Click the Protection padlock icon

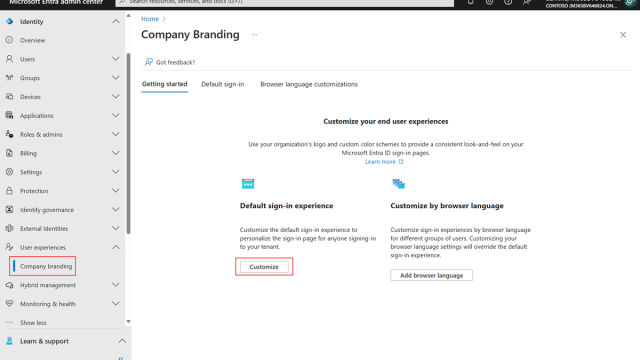coord(9,191)
